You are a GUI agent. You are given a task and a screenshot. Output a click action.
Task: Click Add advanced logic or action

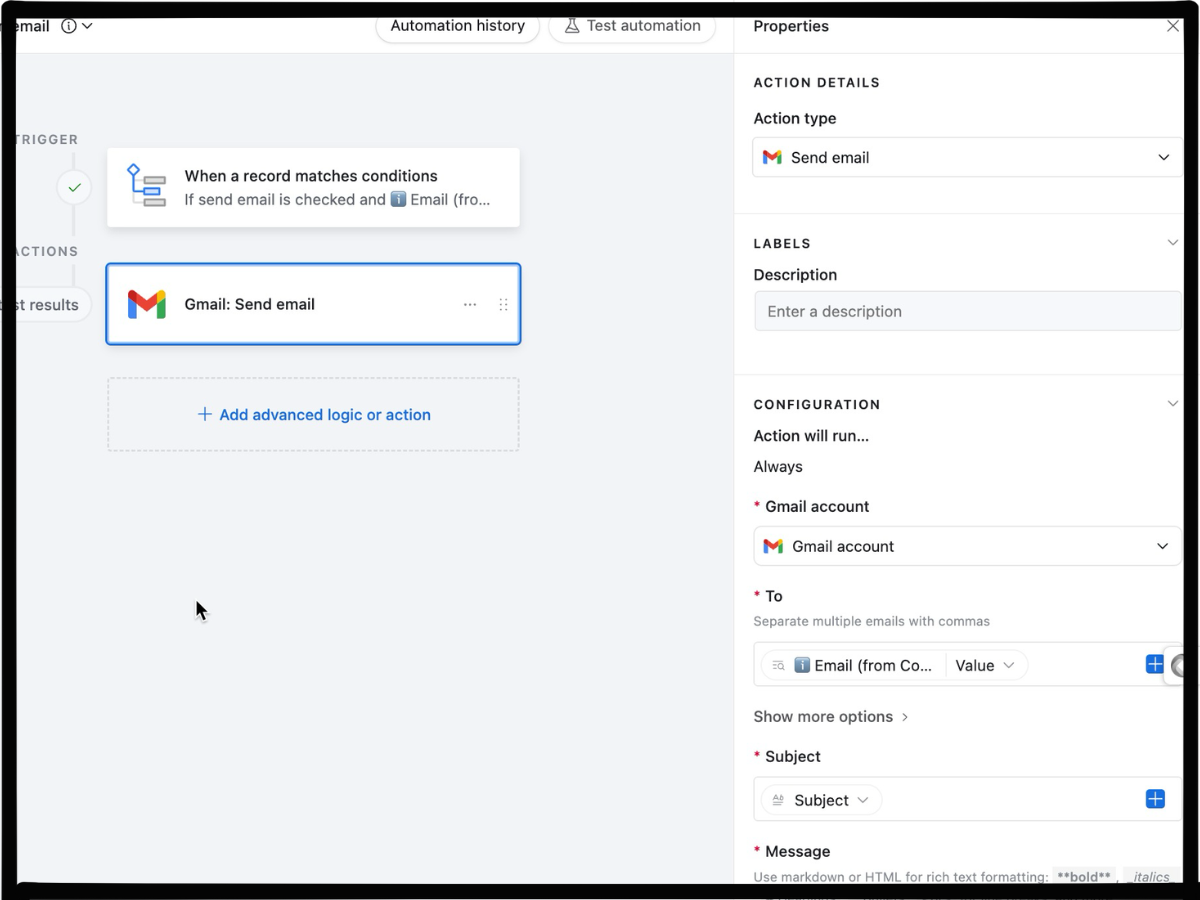[x=312, y=414]
